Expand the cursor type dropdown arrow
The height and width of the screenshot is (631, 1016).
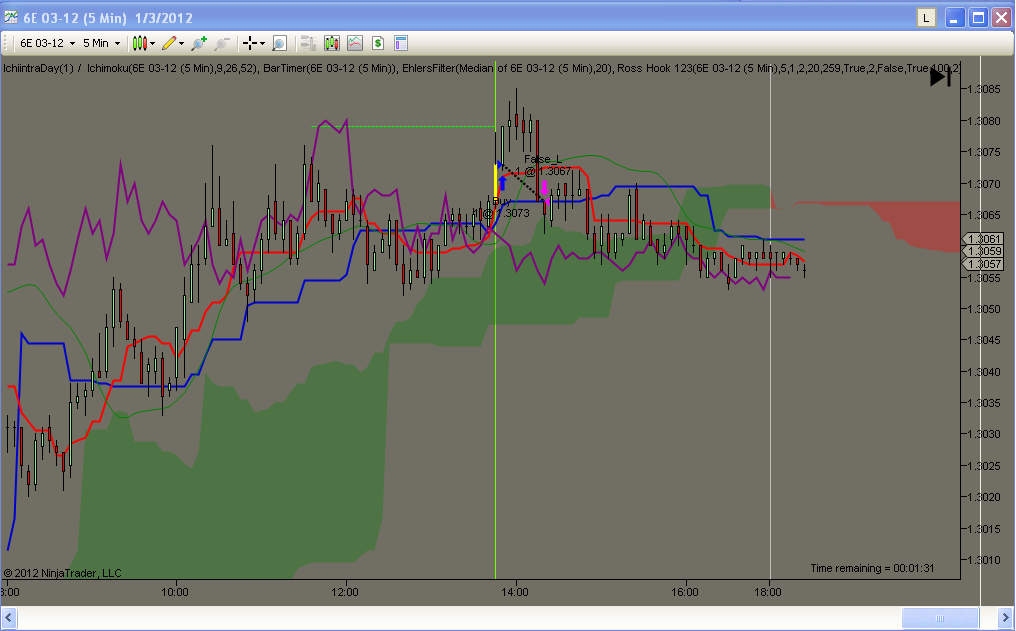pos(262,43)
